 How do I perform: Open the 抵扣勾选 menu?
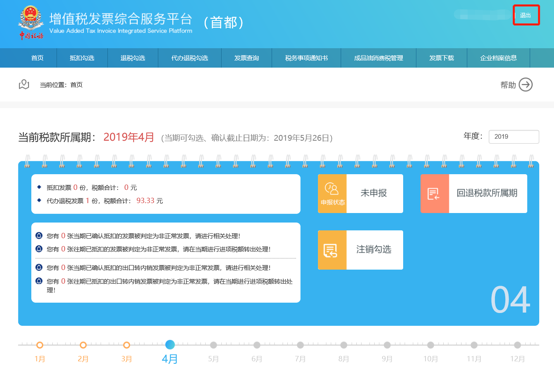click(82, 58)
